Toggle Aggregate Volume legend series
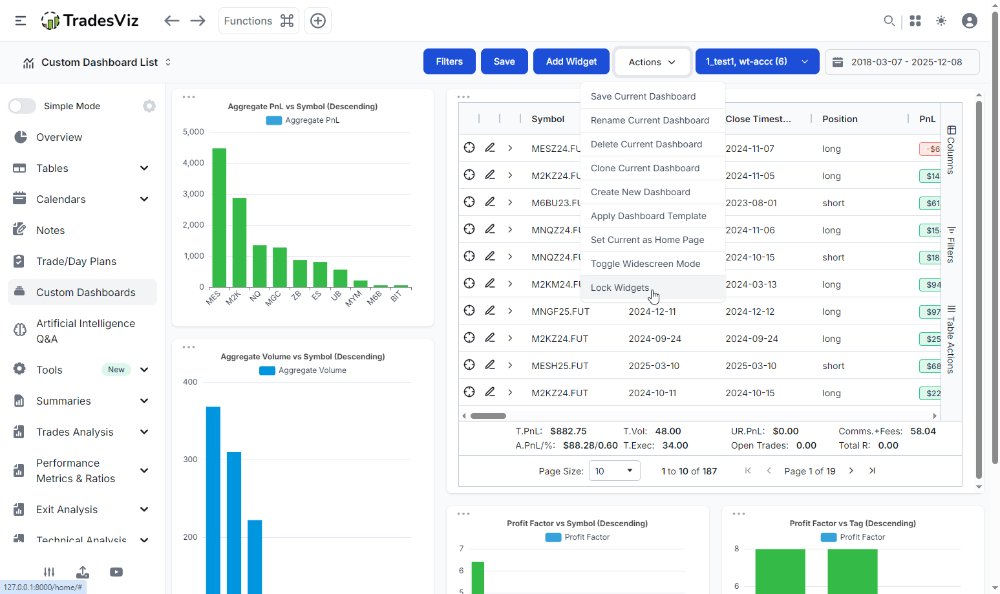1000x594 pixels. tap(302, 370)
